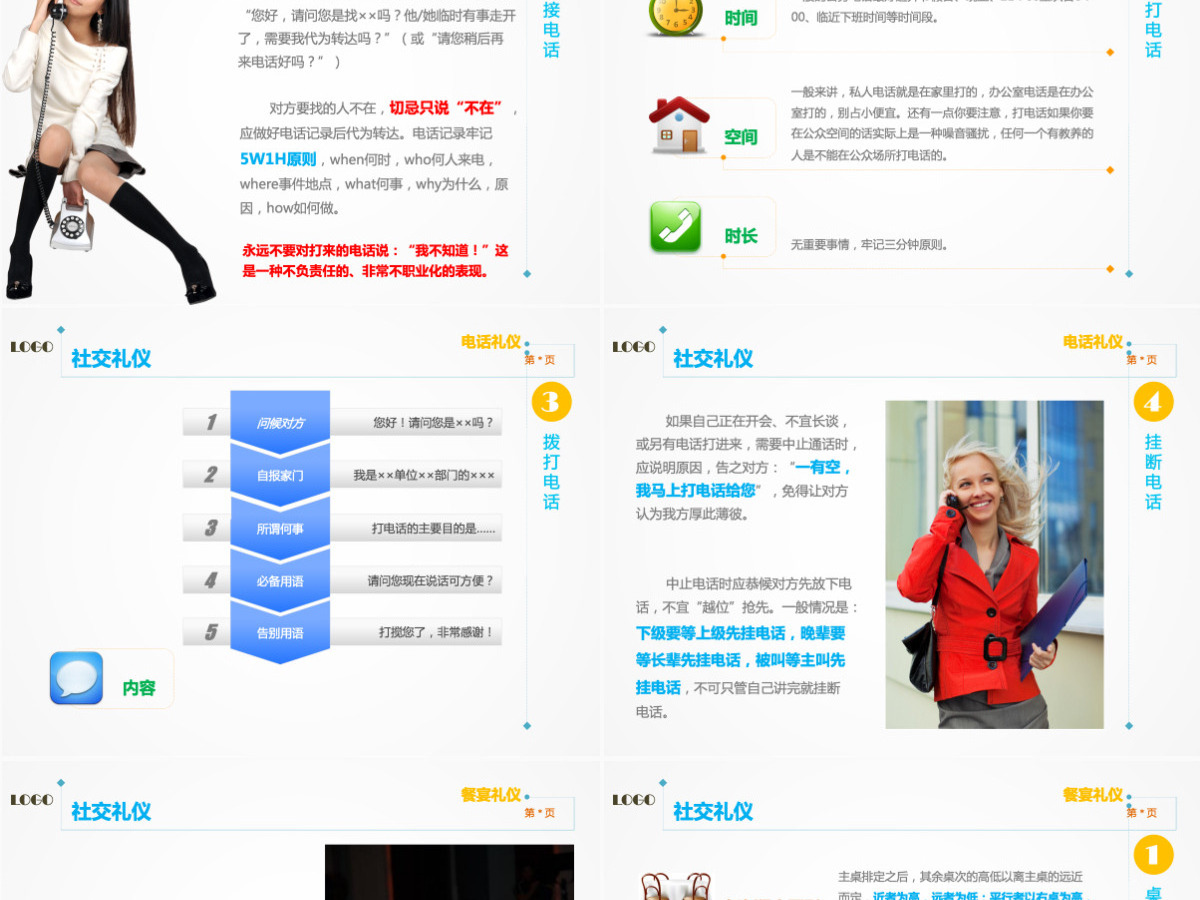Click the LOGO on the dark-photo 餐宴礼仪 slide

[x=32, y=800]
